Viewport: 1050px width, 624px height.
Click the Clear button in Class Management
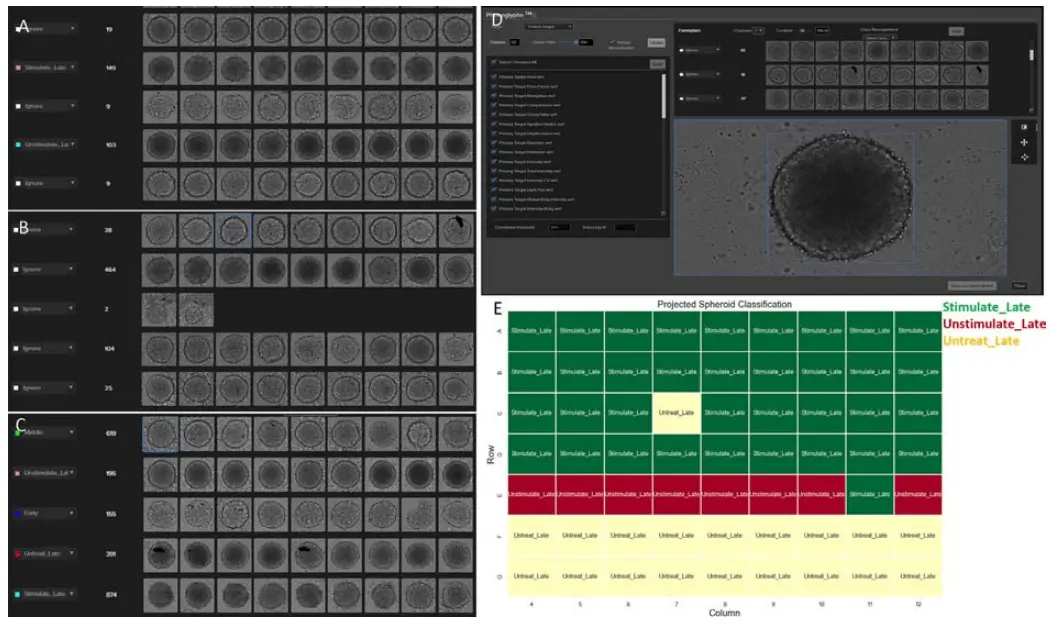click(x=956, y=31)
